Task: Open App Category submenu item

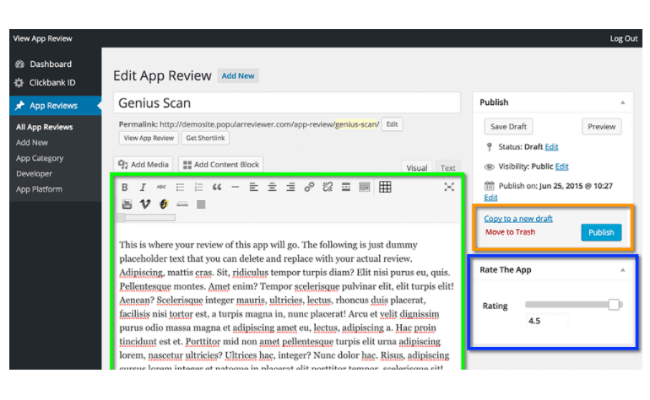Action: coord(40,158)
